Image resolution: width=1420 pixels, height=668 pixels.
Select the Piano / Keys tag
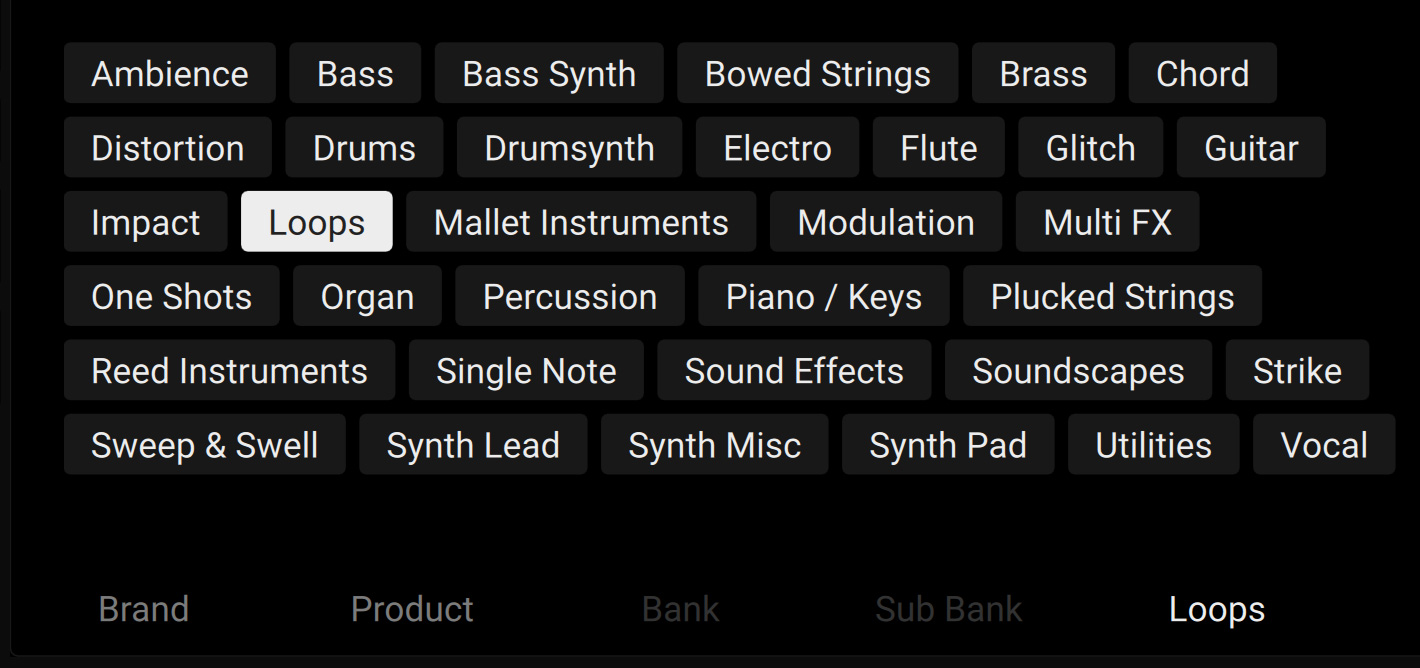[x=824, y=297]
